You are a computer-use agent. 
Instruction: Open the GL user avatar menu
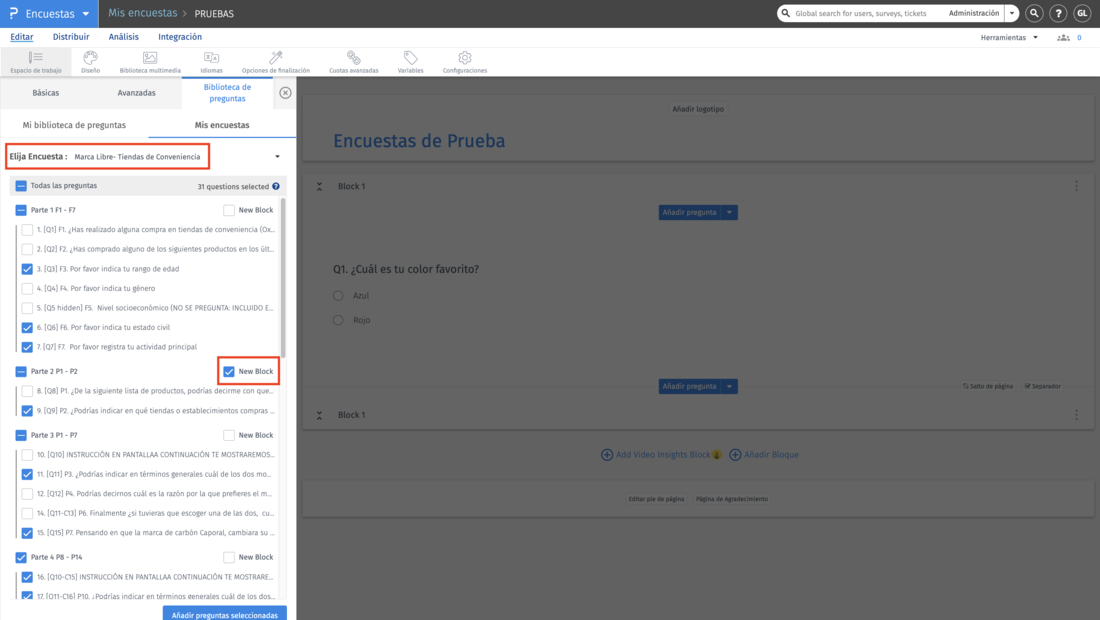pyautogui.click(x=1082, y=13)
